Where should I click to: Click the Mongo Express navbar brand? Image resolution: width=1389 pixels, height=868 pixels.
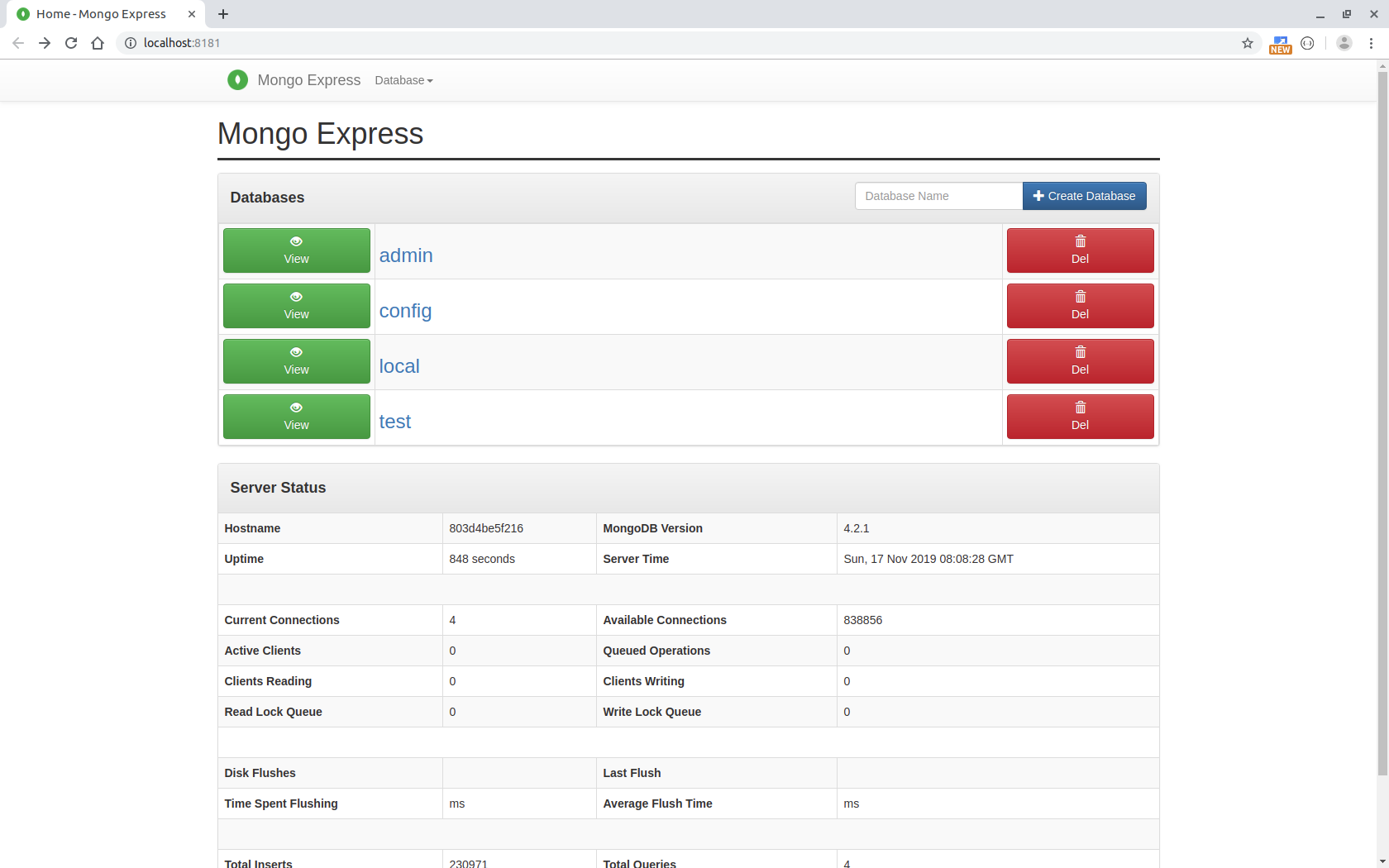pos(308,80)
